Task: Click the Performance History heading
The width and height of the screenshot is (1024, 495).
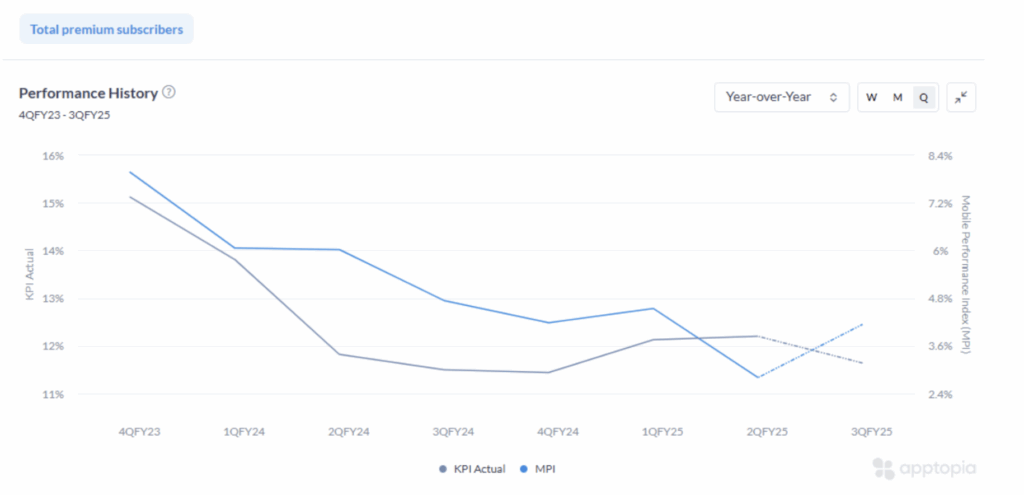Action: (88, 92)
